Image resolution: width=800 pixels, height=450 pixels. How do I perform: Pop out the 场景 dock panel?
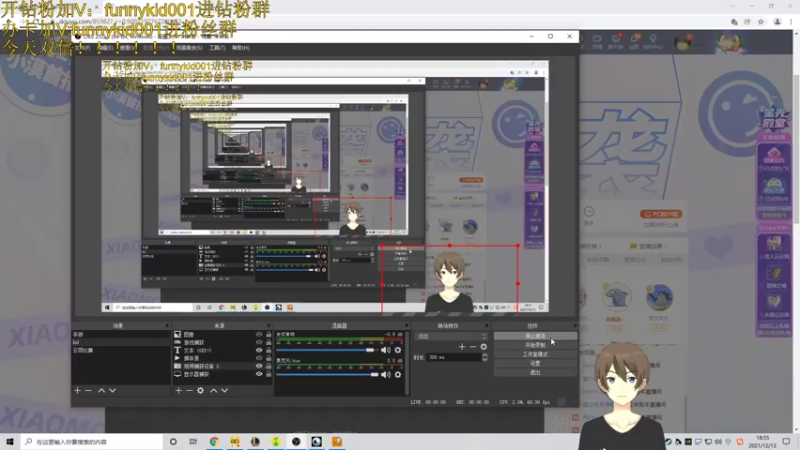point(167,326)
